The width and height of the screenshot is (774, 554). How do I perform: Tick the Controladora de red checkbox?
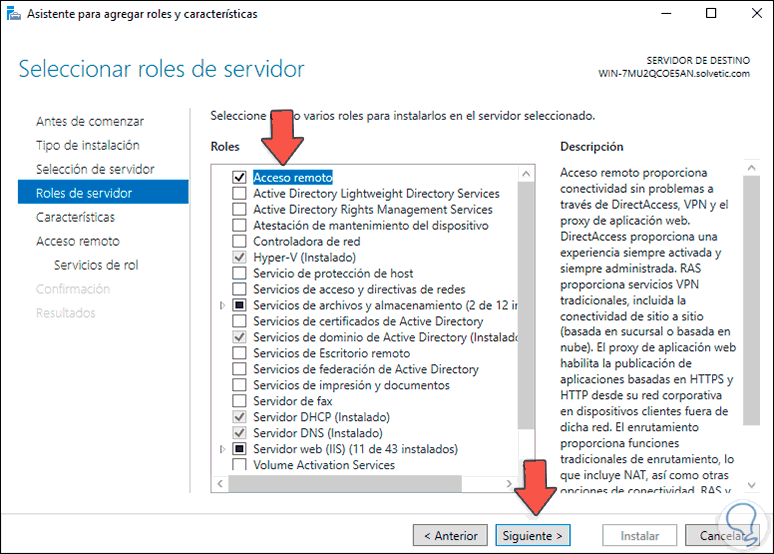[239, 241]
